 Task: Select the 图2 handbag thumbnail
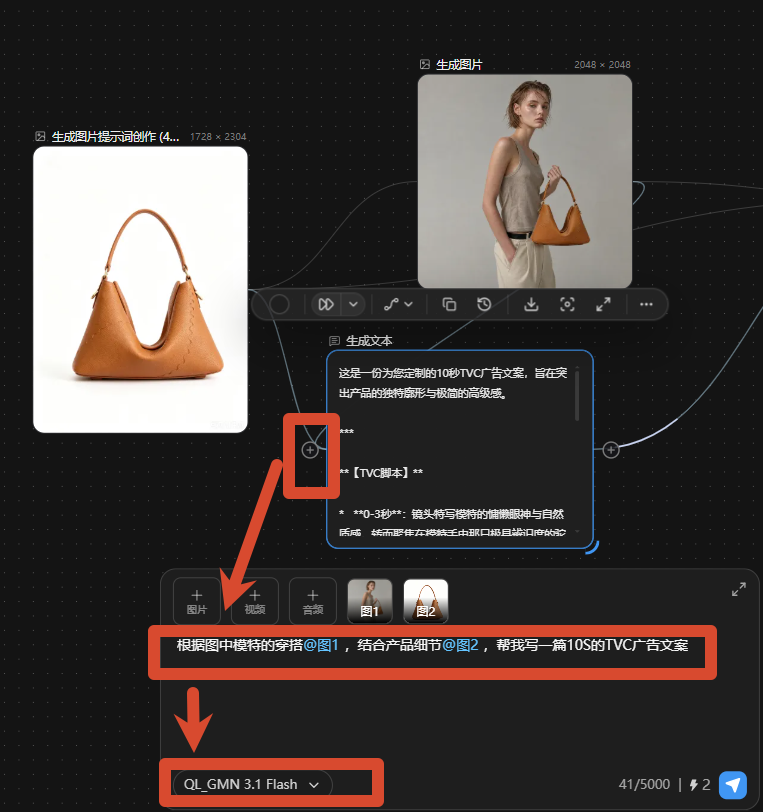point(426,601)
